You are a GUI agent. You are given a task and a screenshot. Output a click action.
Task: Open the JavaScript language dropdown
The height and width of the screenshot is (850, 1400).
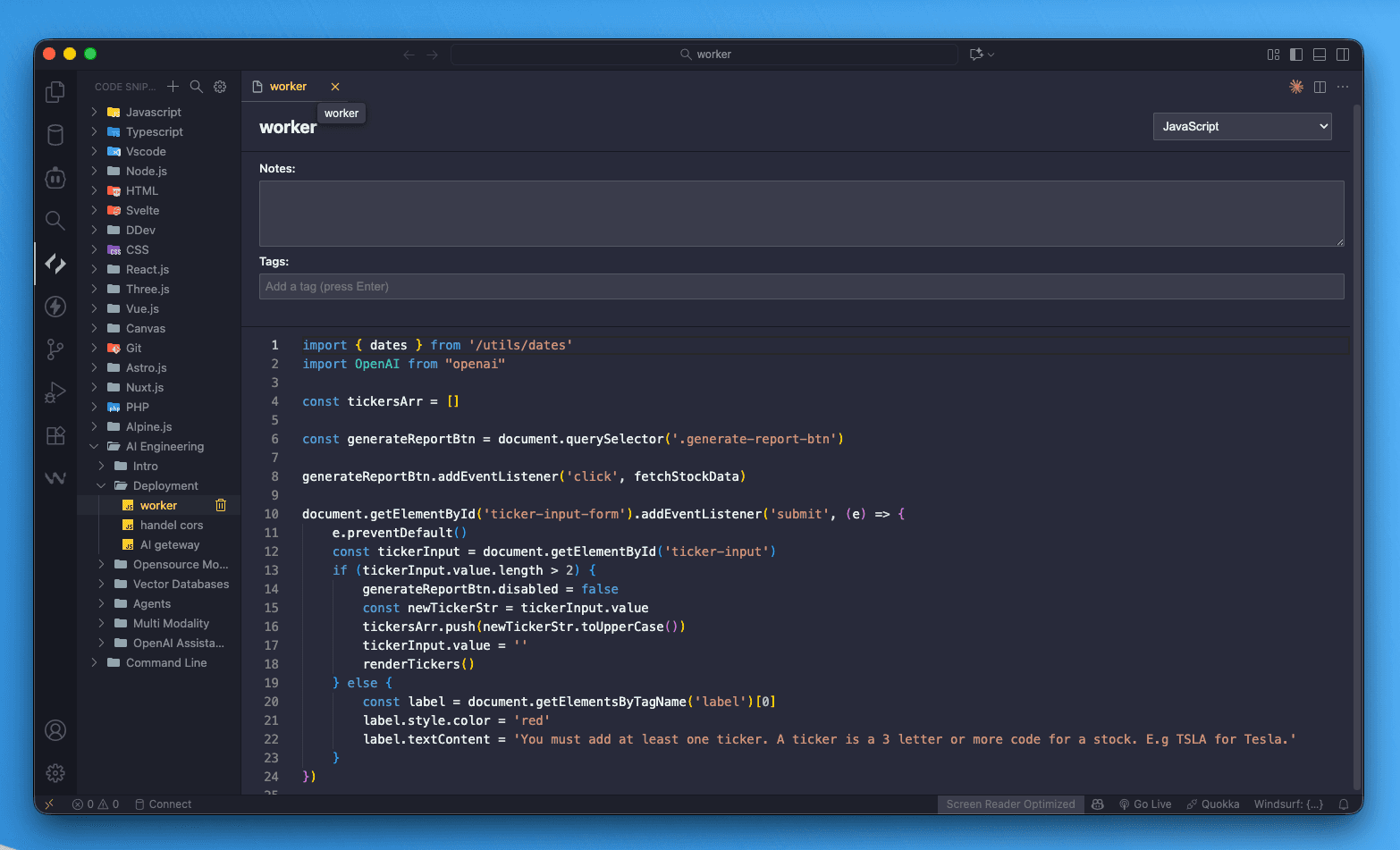click(x=1242, y=127)
